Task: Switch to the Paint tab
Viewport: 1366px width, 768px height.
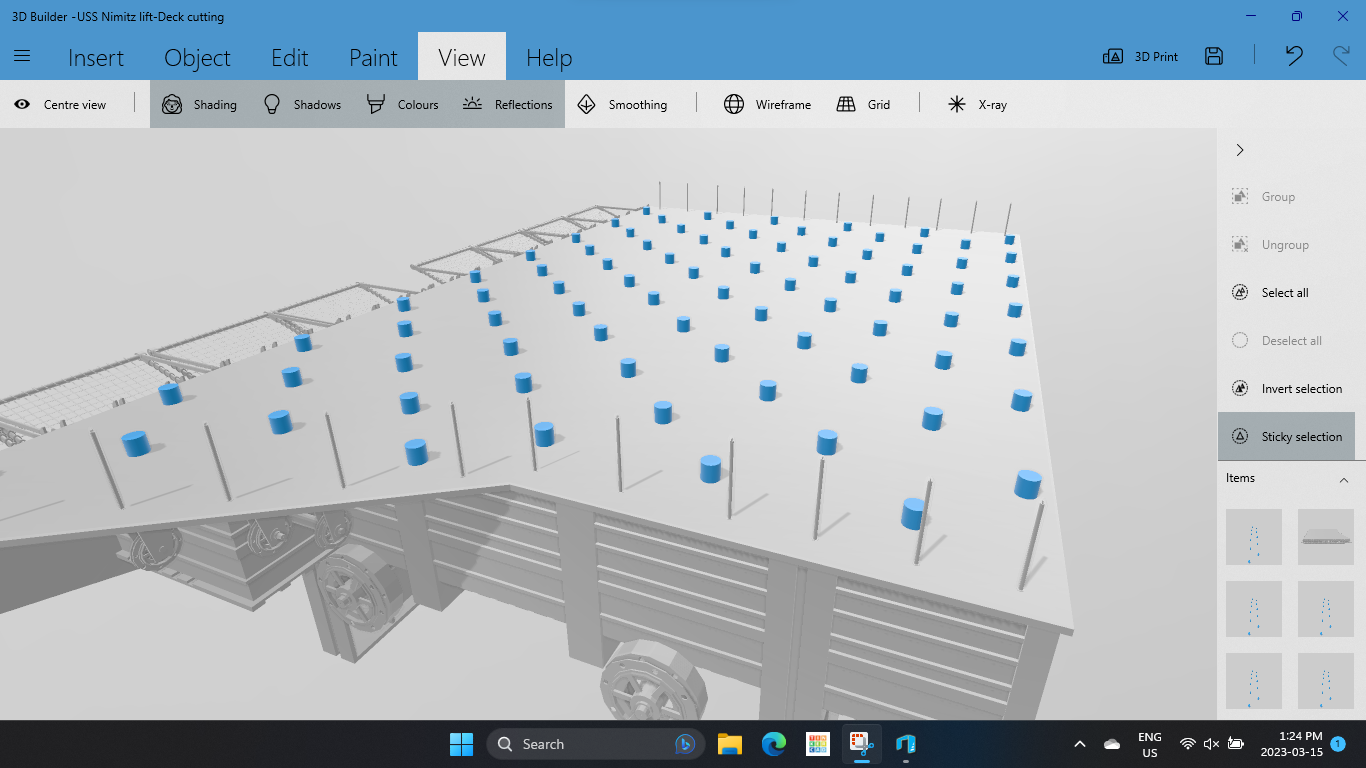Action: (x=373, y=58)
